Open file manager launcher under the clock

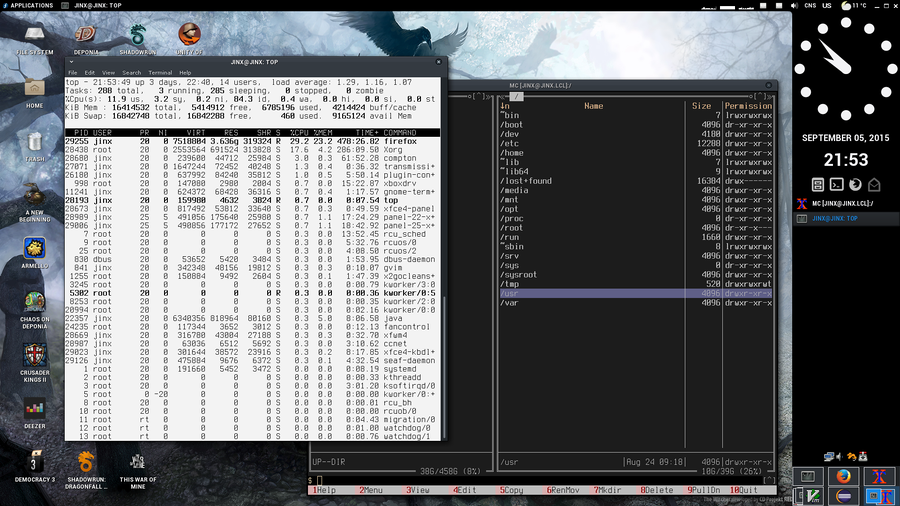click(818, 185)
